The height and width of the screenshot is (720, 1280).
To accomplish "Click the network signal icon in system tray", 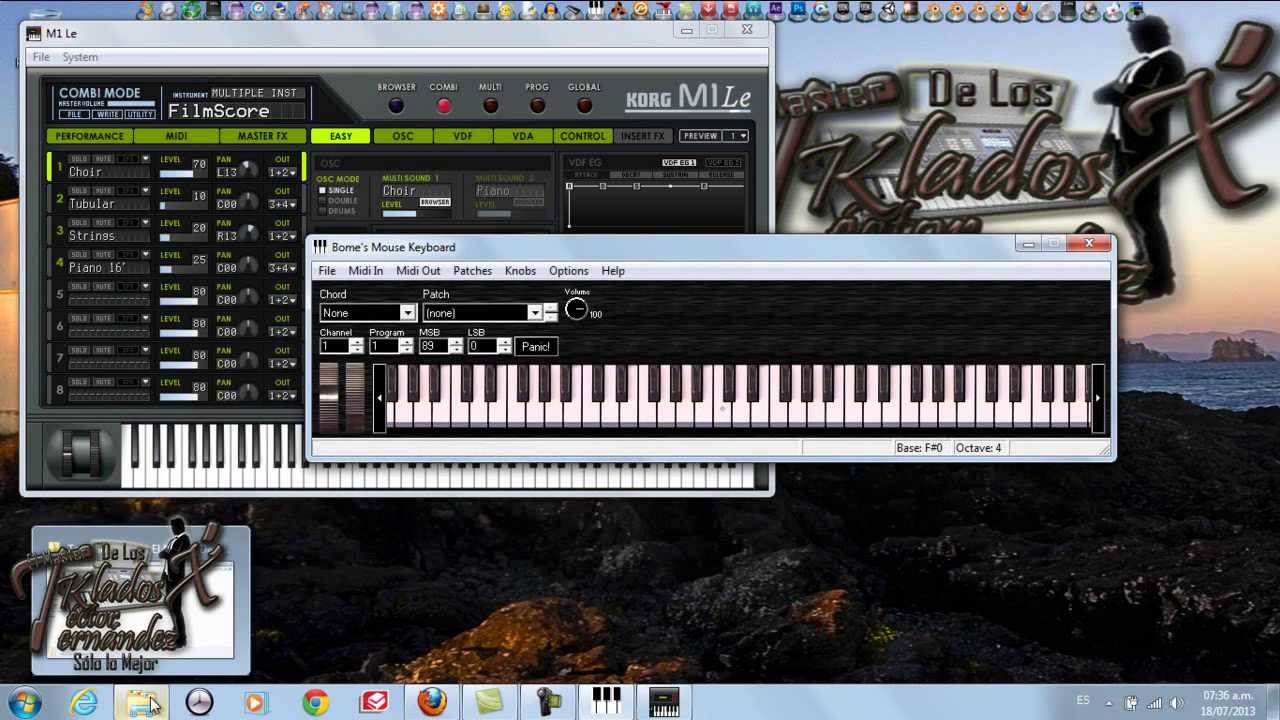I will pyautogui.click(x=1154, y=703).
